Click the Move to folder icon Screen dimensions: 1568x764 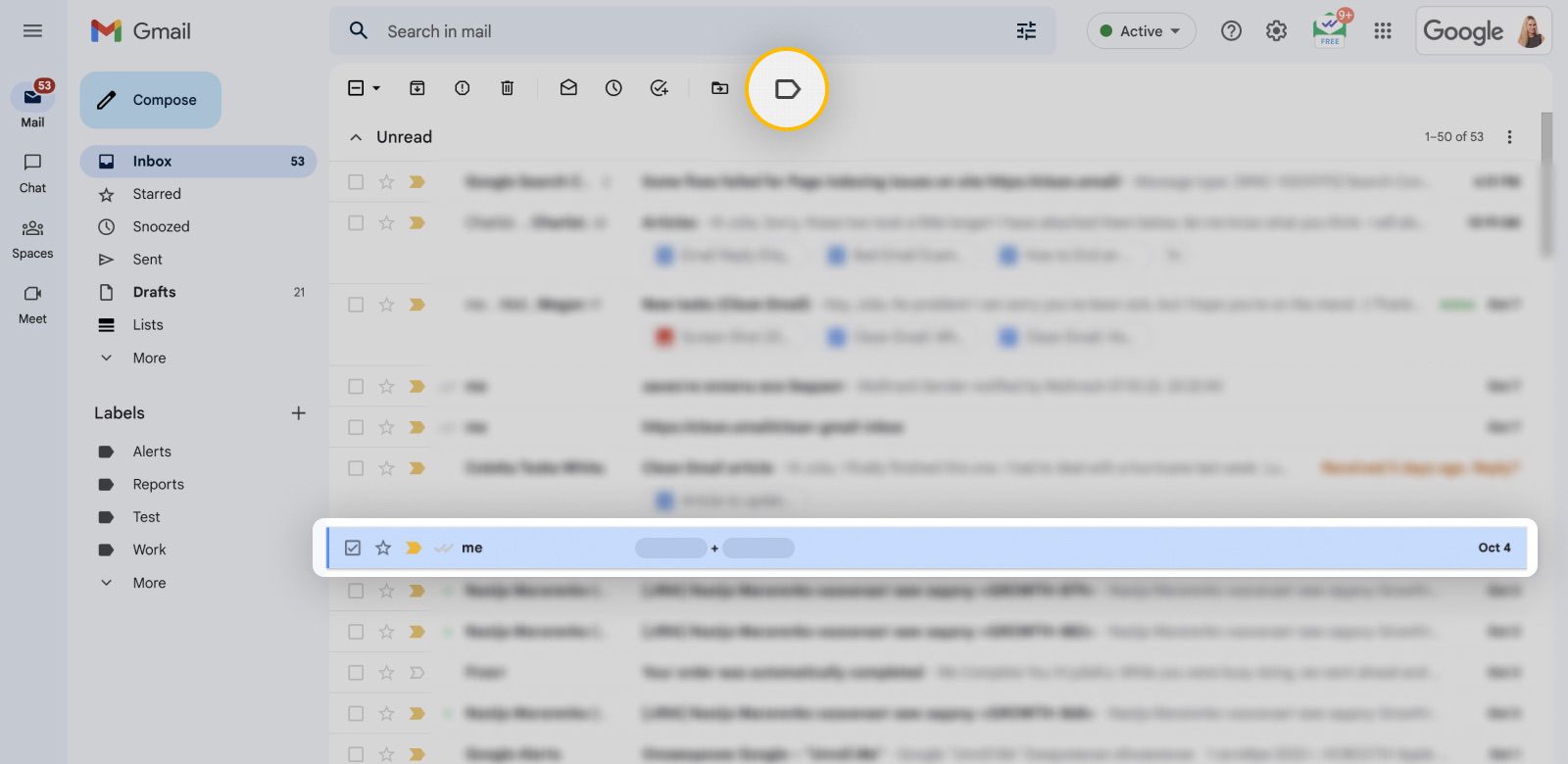720,88
